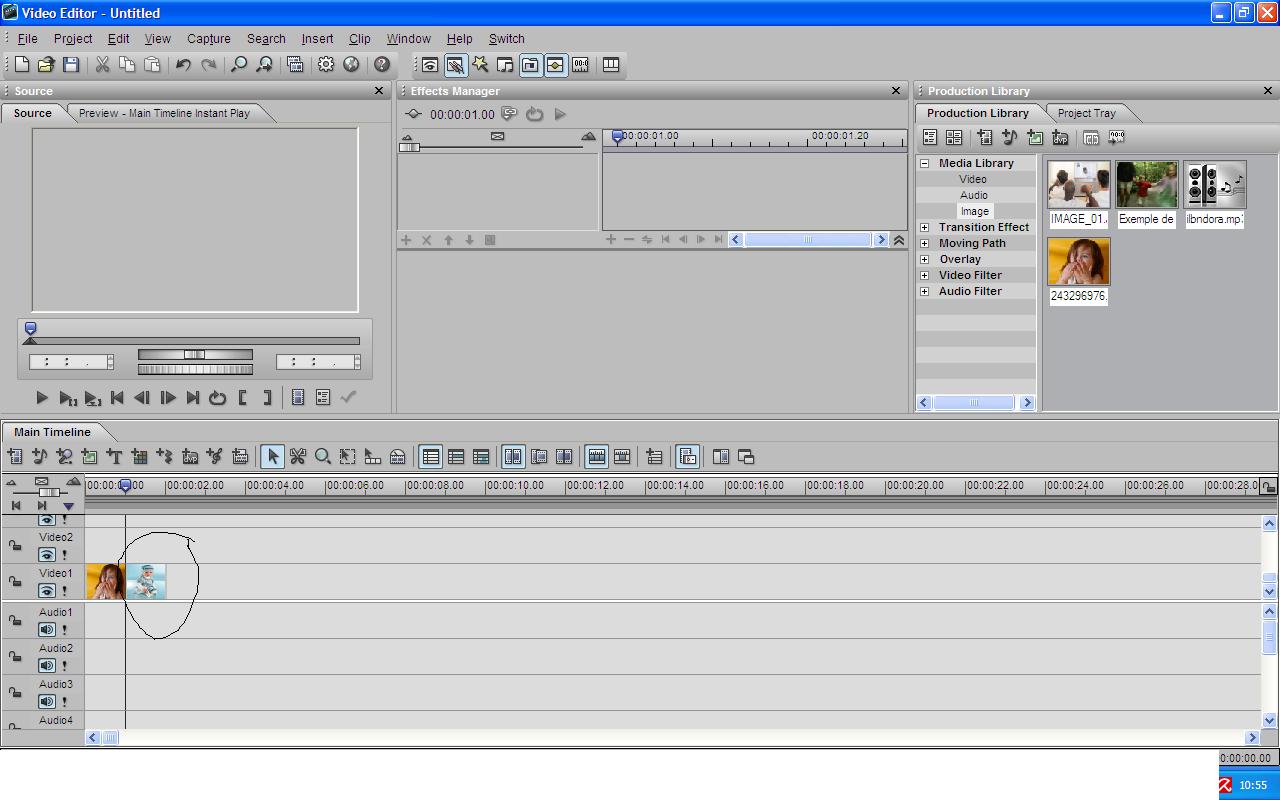Click the Help question mark icon
The height and width of the screenshot is (800, 1280).
(x=381, y=65)
